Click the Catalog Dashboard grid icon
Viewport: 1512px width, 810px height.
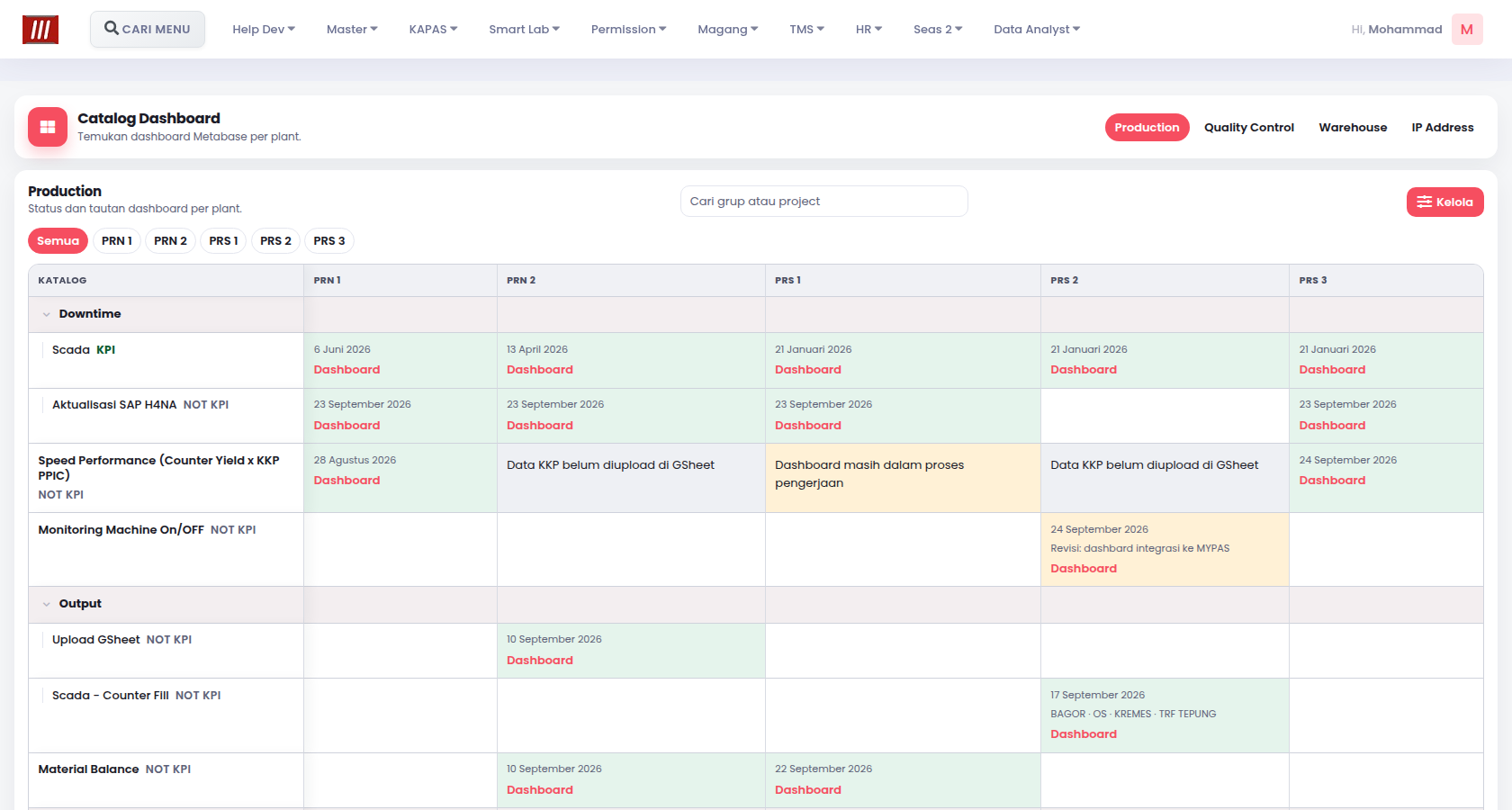[x=48, y=127]
